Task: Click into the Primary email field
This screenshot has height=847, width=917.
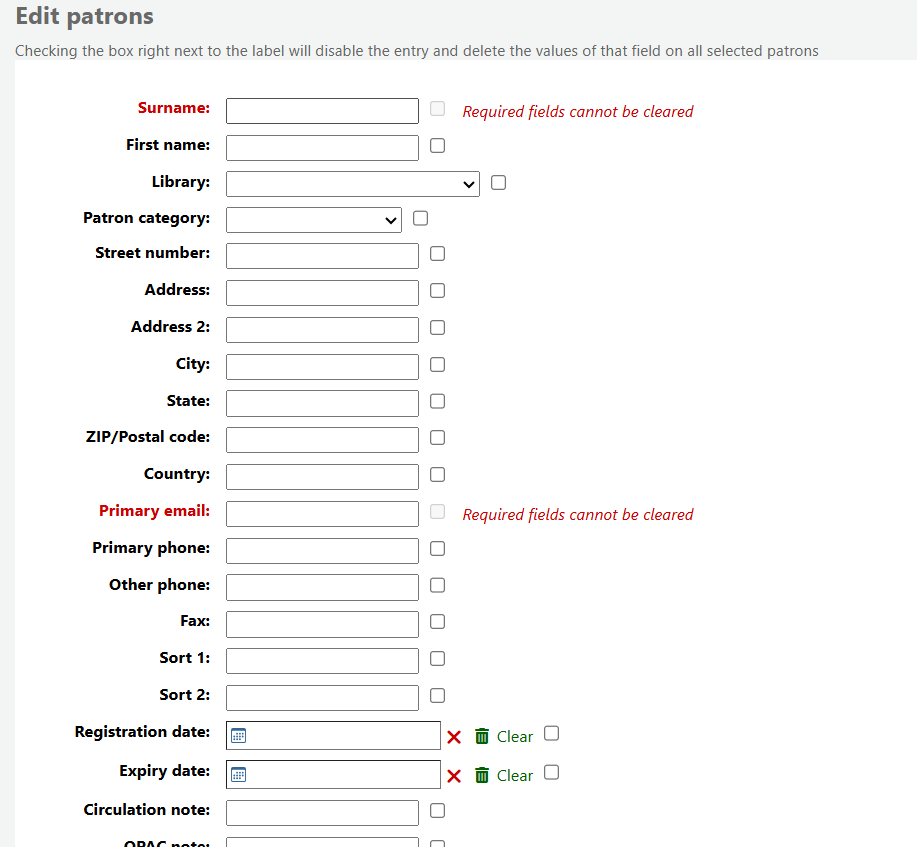Action: 322,514
